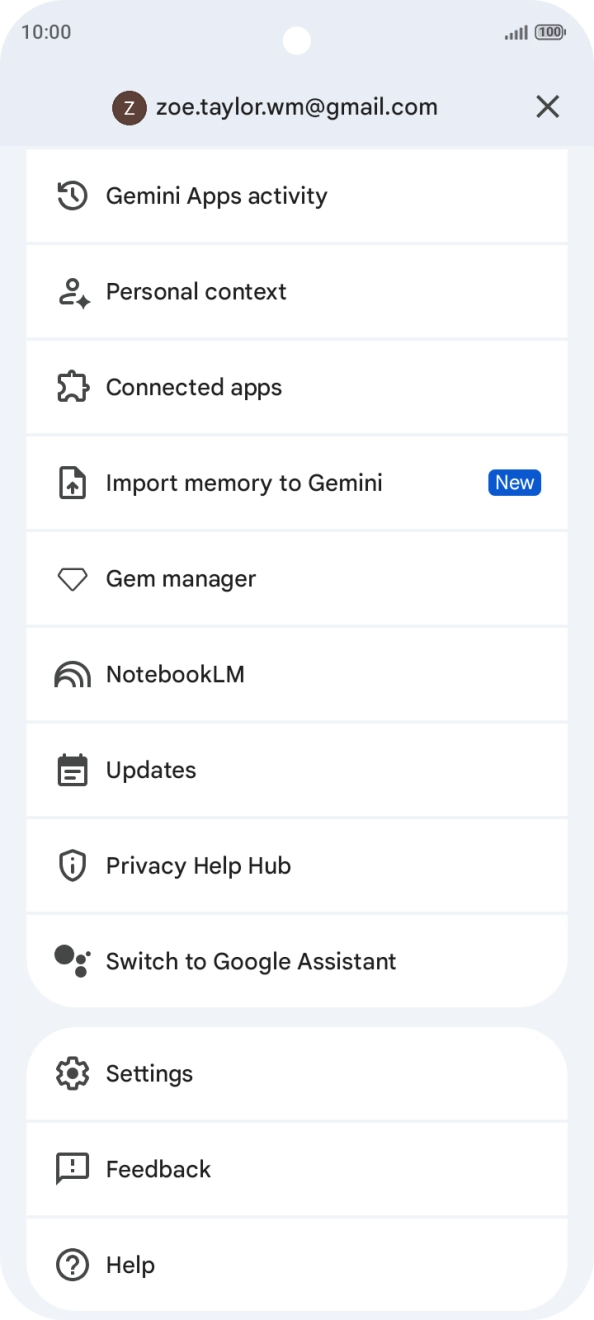Tap the zoe.taylor.wm@gmail.com account email

pyautogui.click(x=297, y=107)
